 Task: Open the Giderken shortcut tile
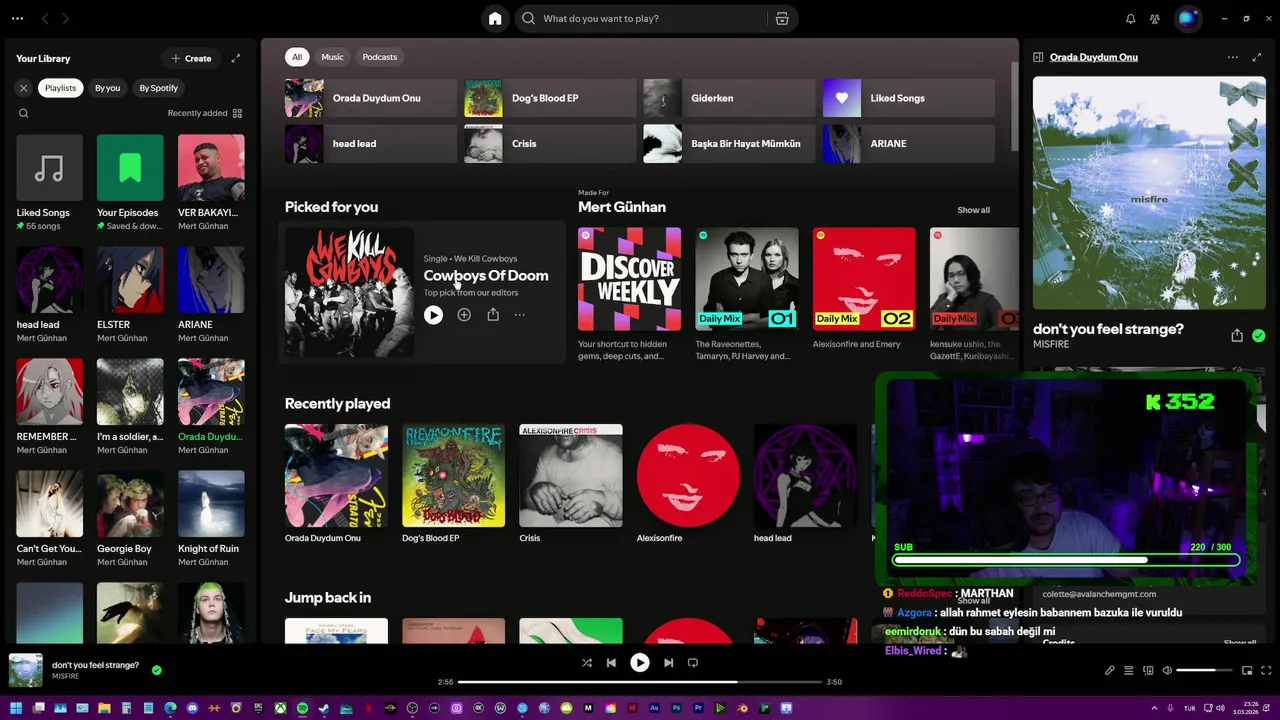pos(729,98)
